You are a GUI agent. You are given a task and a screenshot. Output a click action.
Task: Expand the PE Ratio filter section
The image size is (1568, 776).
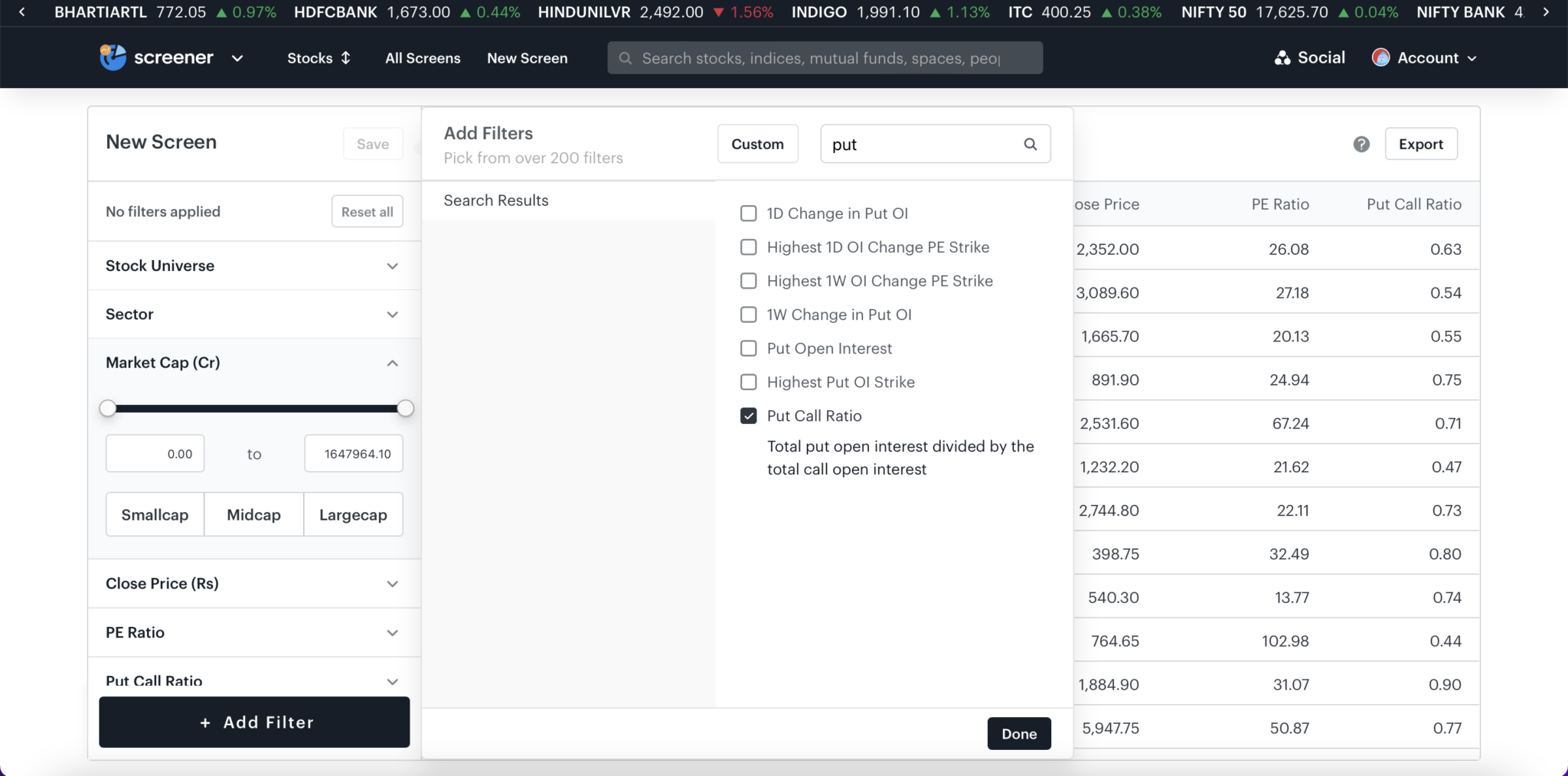tap(392, 633)
